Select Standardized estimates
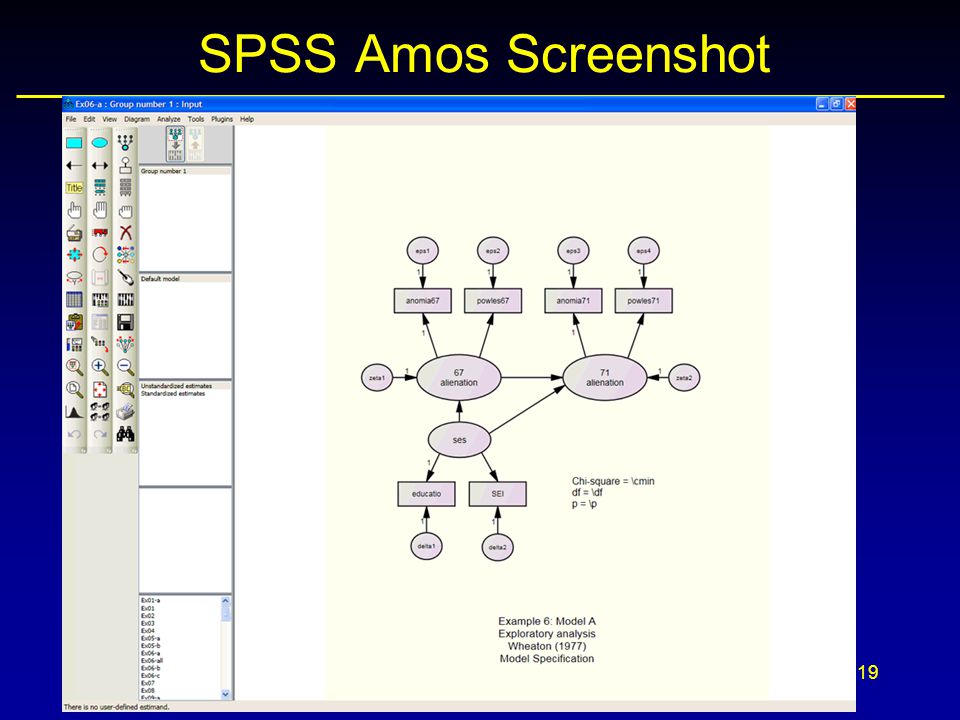 pyautogui.click(x=185, y=394)
